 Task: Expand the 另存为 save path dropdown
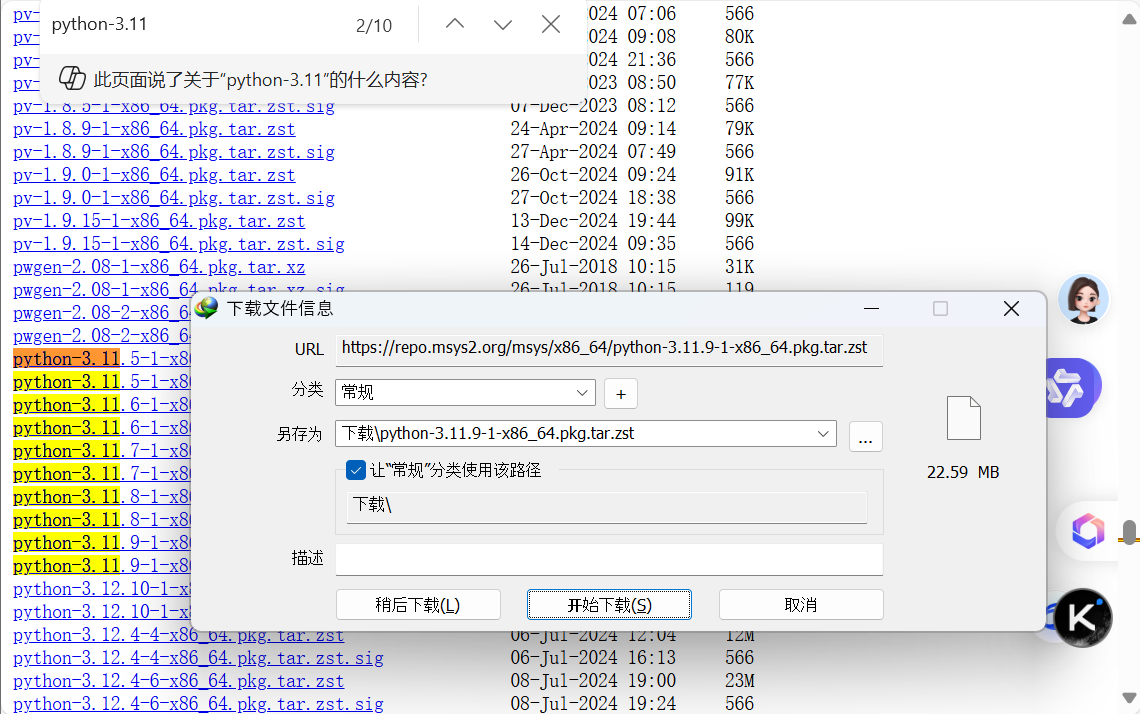click(x=823, y=433)
